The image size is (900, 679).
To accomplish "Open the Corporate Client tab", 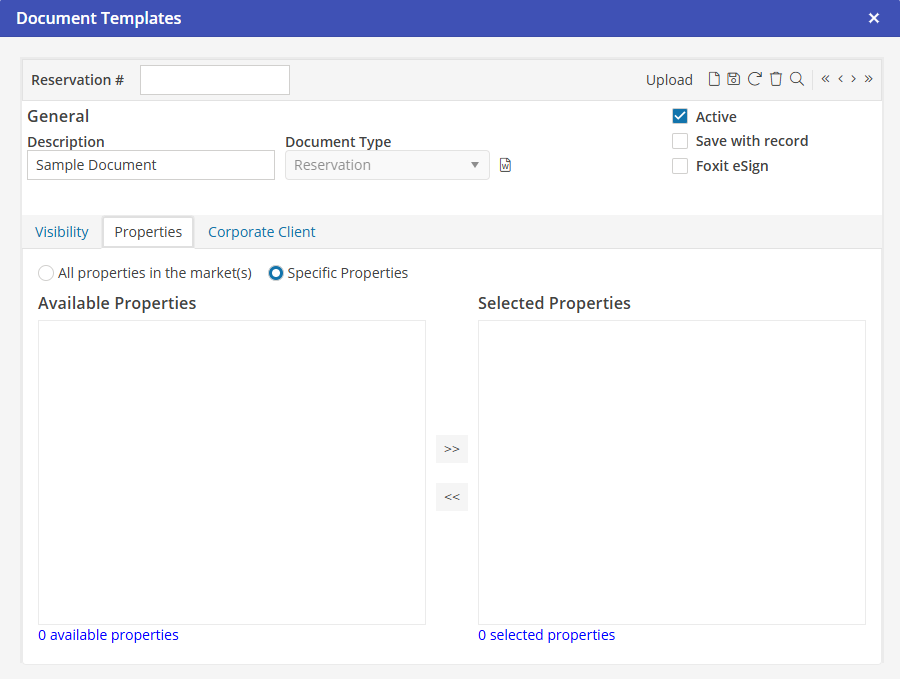I will 261,232.
